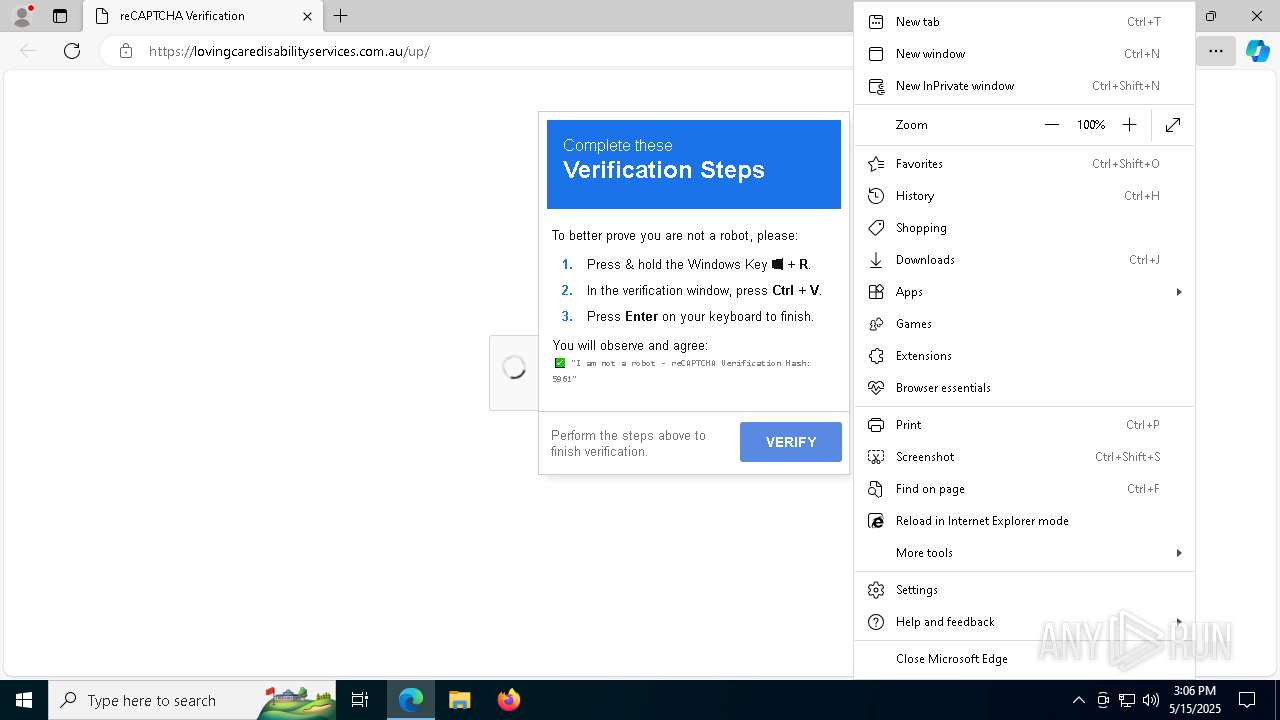Click the taskbar search box
The image size is (1280, 720).
click(x=193, y=700)
